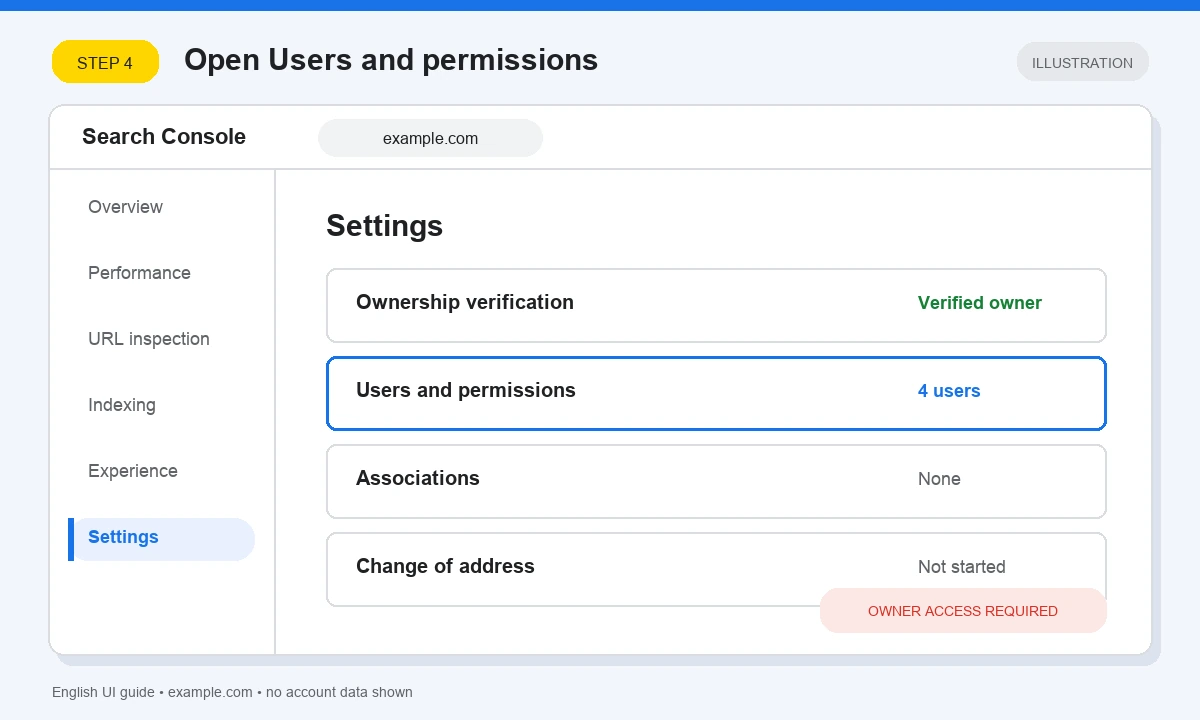The image size is (1200, 720).
Task: Click the Step 4 label
Action: [105, 62]
